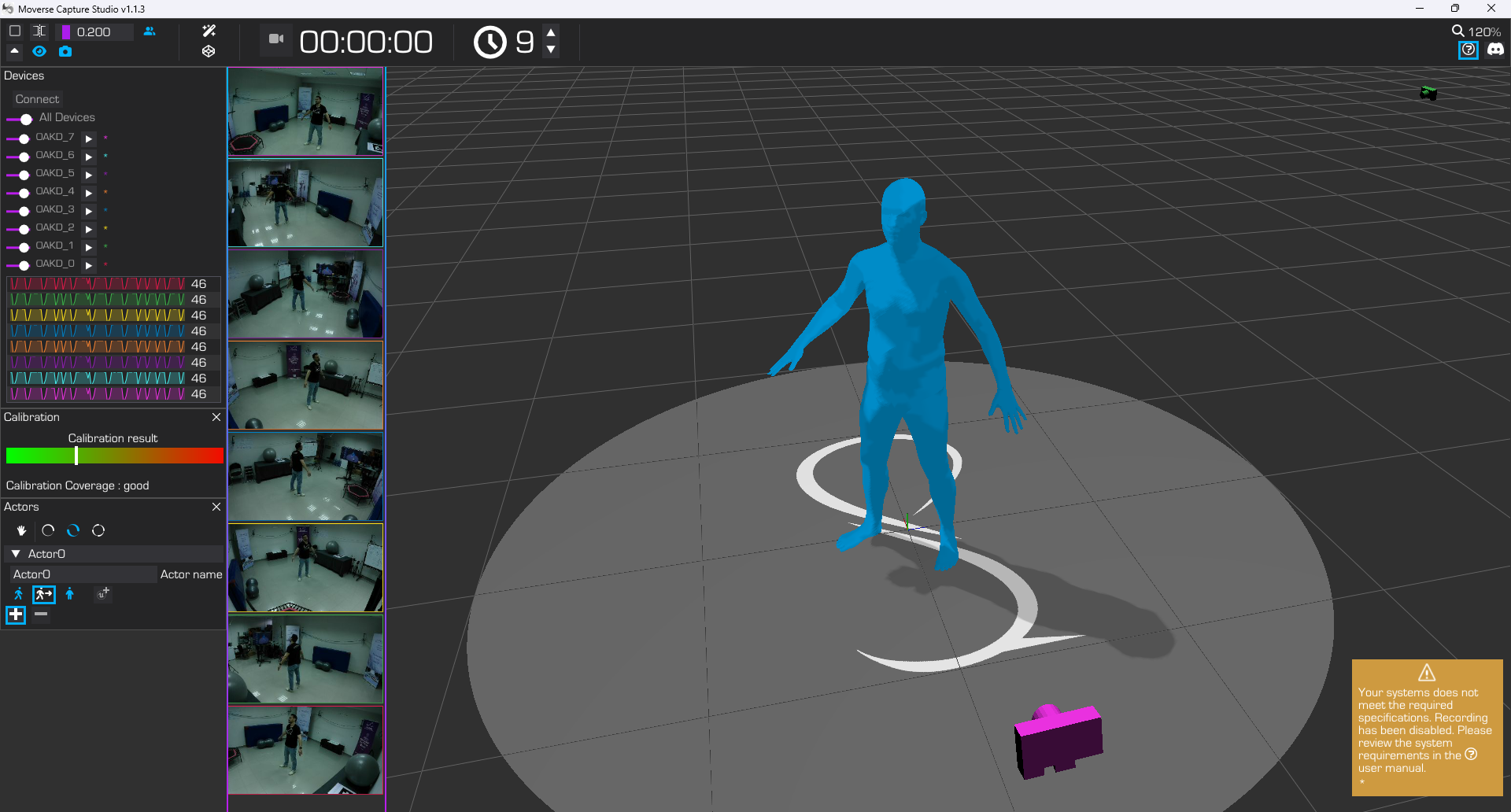Toggle the OAKD_7 device switch

coord(18,138)
